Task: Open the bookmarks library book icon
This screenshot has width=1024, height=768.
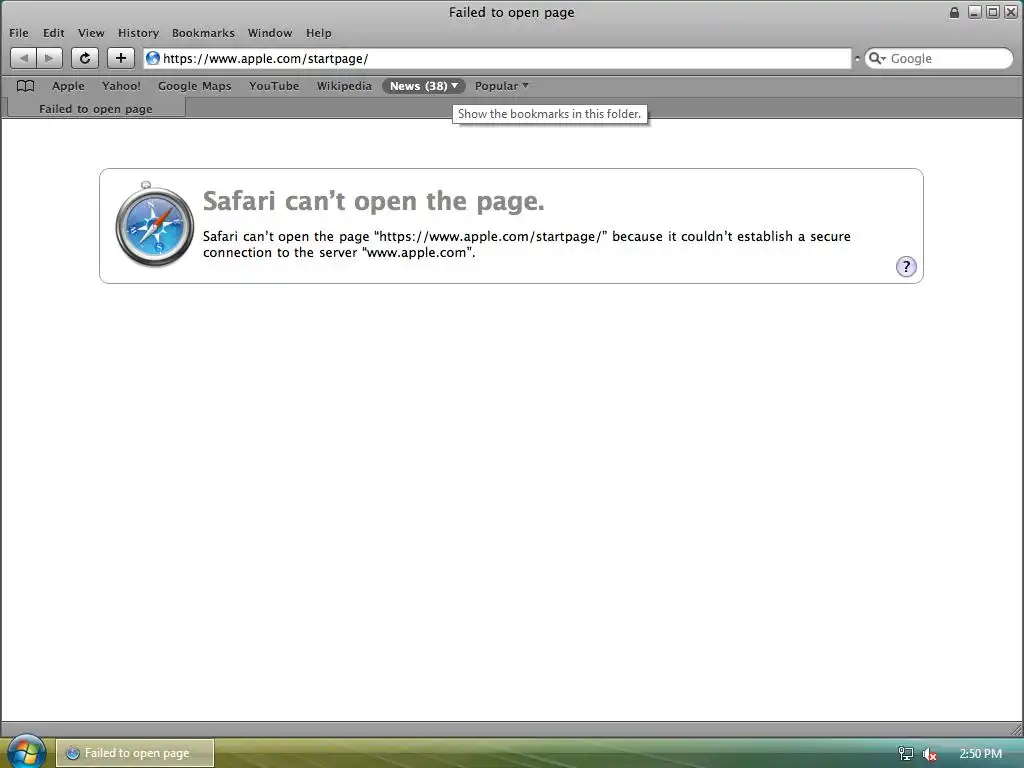Action: (x=25, y=86)
